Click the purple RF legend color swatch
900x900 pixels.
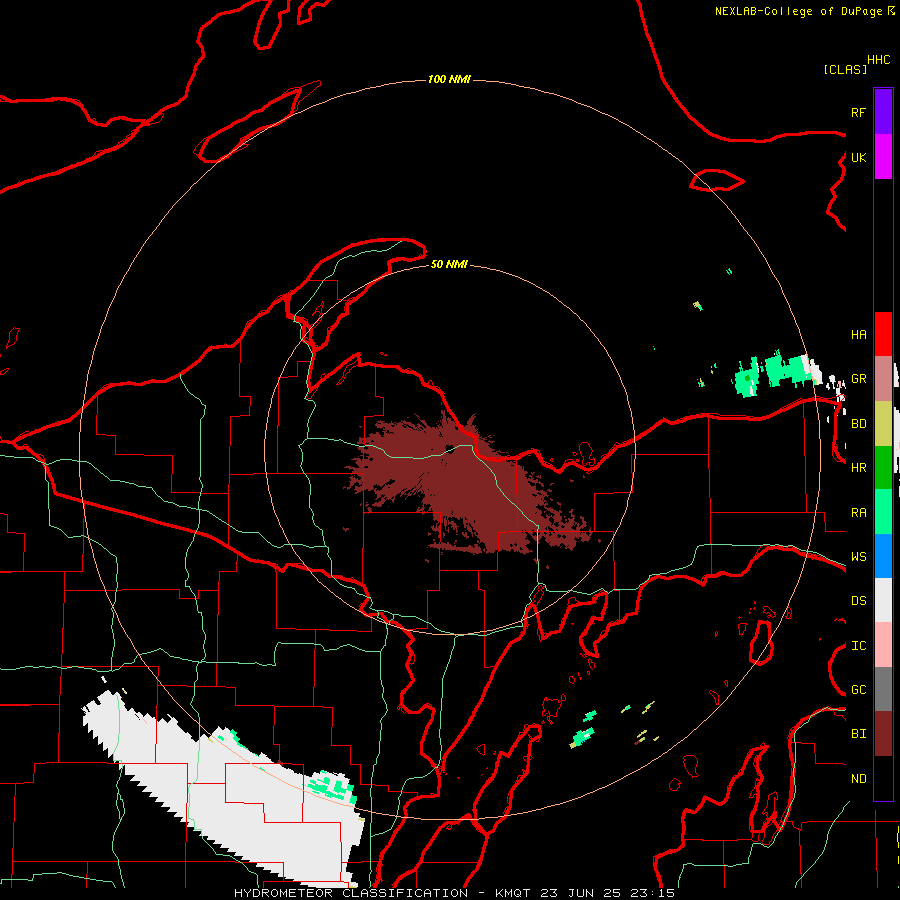(x=883, y=112)
